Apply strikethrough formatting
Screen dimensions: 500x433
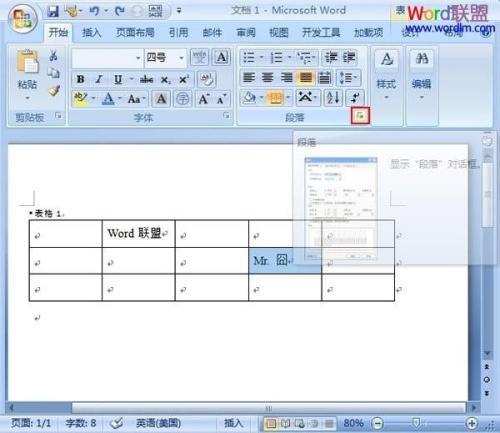[x=146, y=80]
